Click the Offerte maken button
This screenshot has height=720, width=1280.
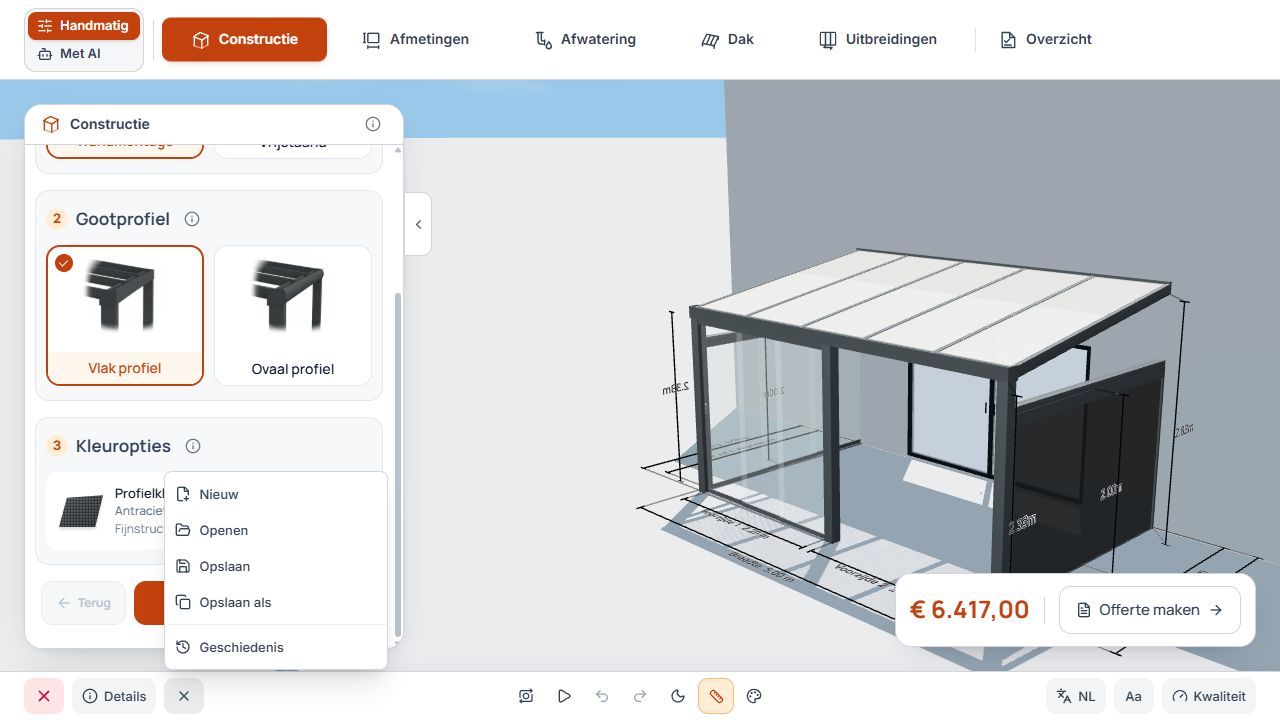pos(1150,610)
